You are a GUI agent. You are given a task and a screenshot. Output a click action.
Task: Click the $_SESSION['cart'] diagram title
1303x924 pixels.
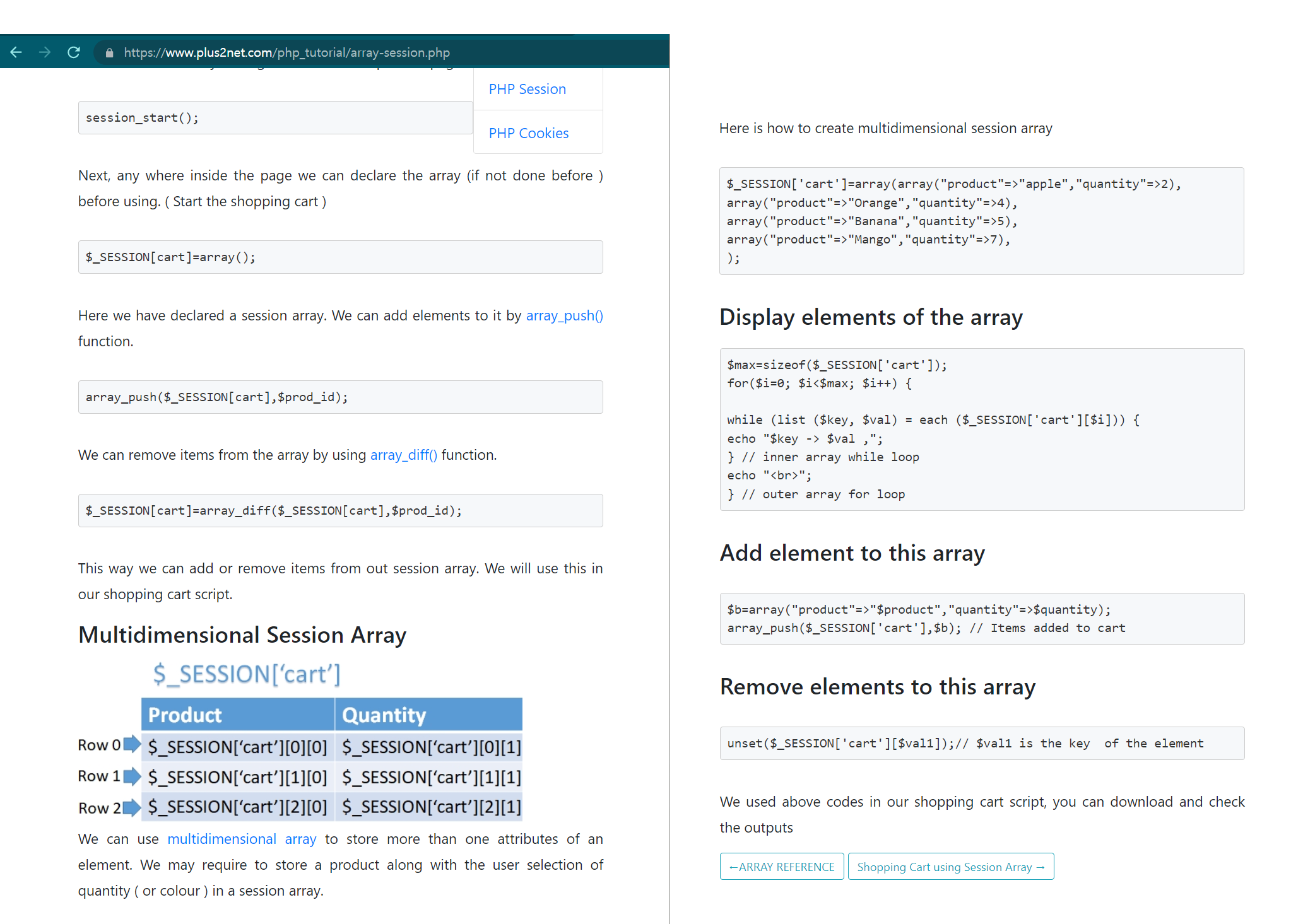pos(247,674)
